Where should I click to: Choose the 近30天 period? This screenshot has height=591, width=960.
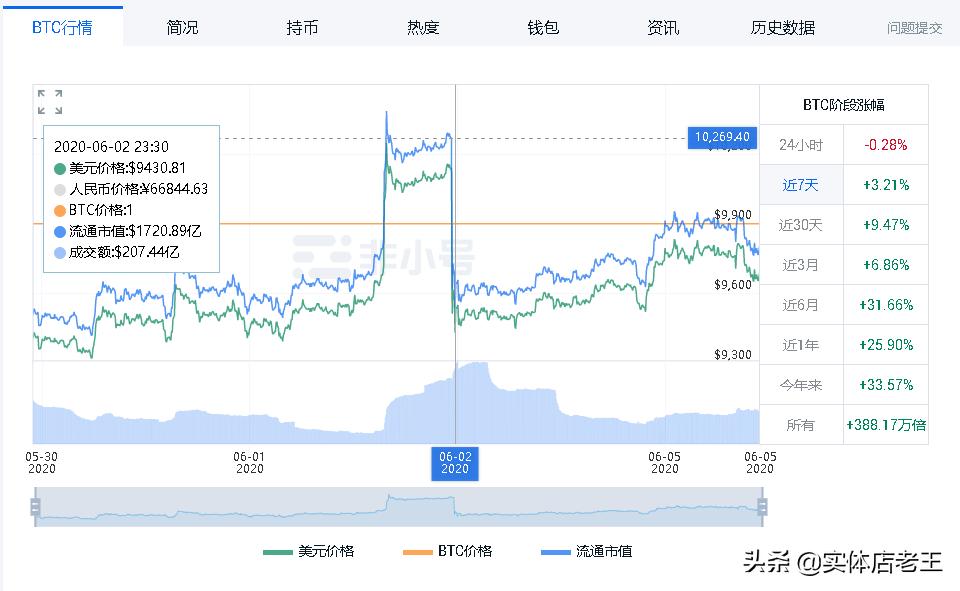pos(801,225)
